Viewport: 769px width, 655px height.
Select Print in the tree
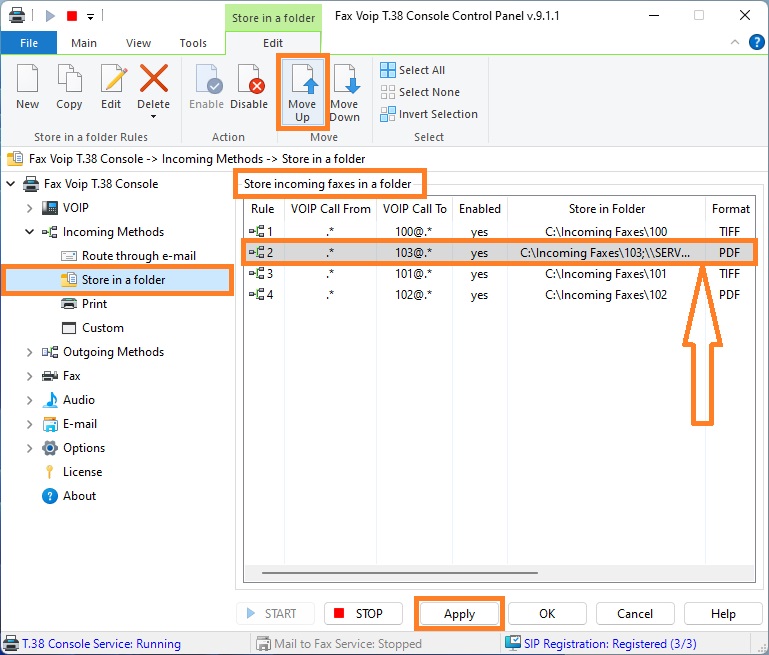click(x=94, y=304)
